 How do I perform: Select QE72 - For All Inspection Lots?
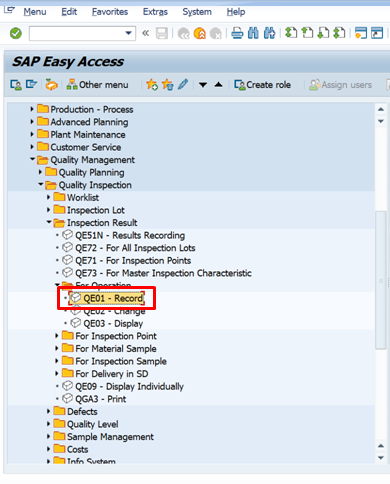point(135,248)
